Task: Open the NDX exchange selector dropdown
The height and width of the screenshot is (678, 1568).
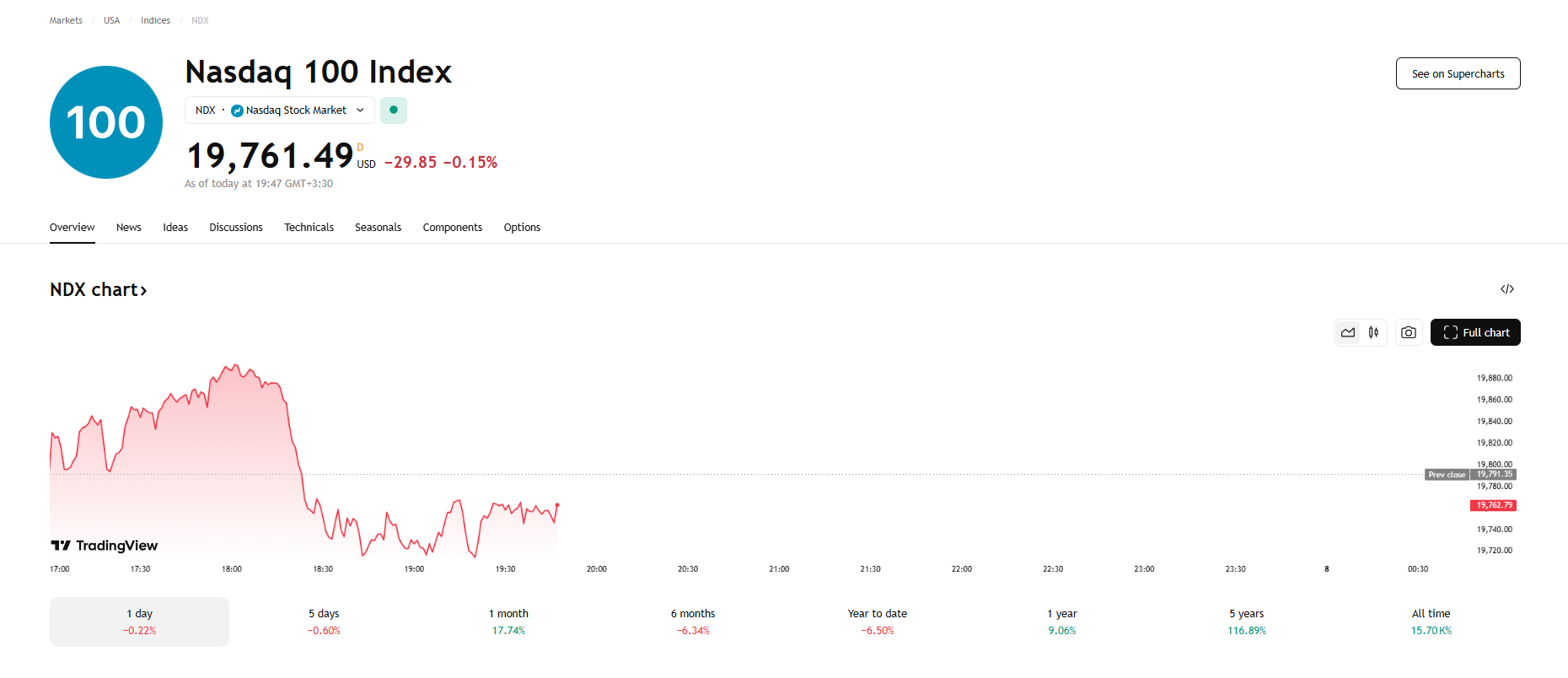Action: pyautogui.click(x=280, y=110)
